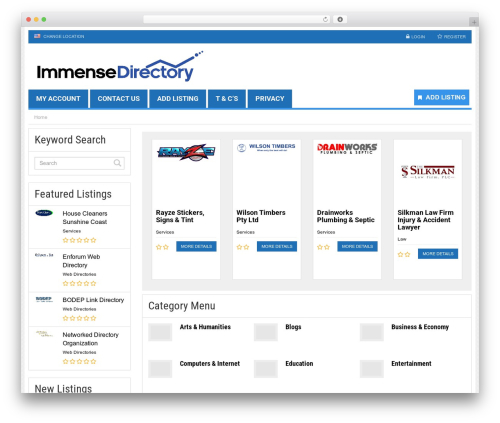
Task: Click the Silkman Law Firm logo image
Action: point(428,172)
